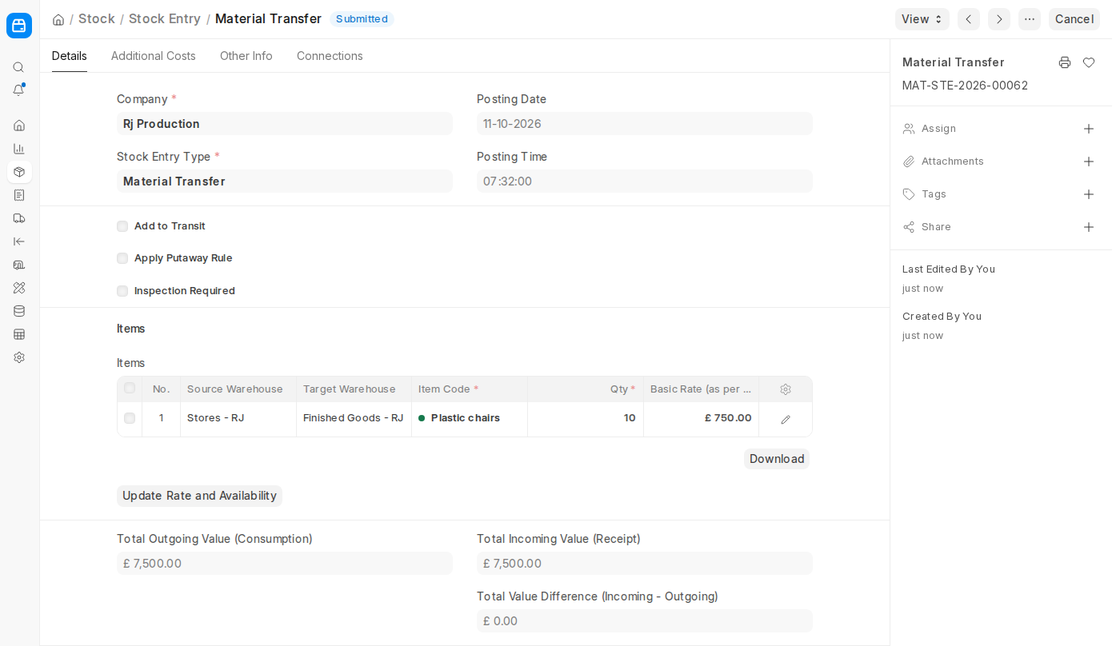1120x646 pixels.
Task: Click the home breadcrumb icon
Action: (x=59, y=19)
